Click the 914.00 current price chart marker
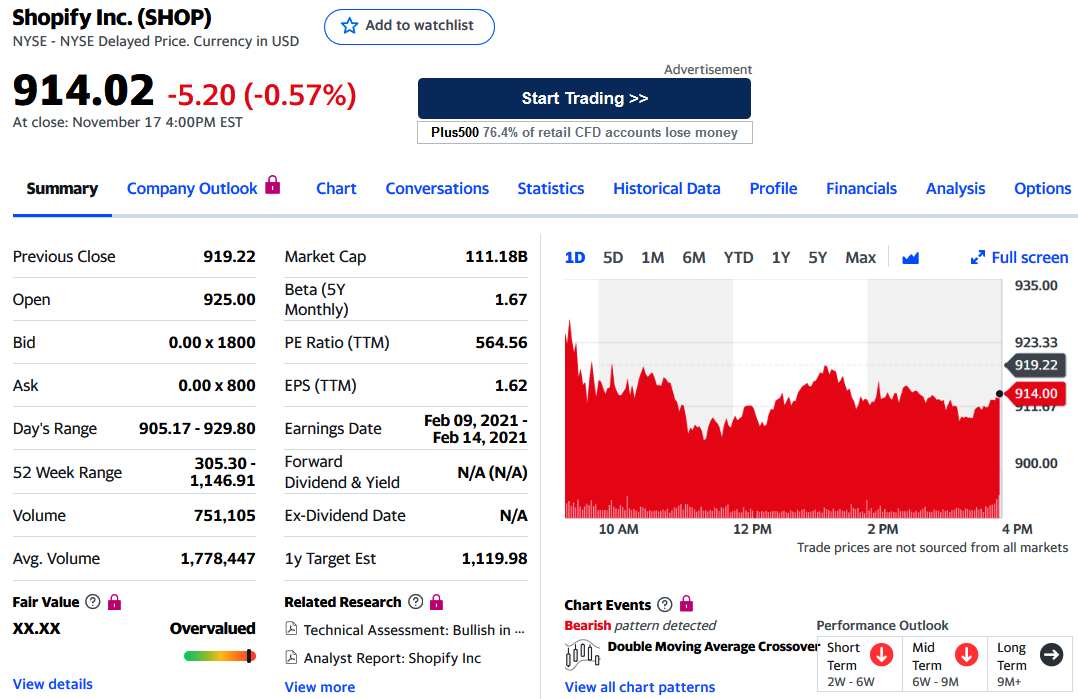Screen dimensions: 1078x699 pyautogui.click(x=1036, y=393)
